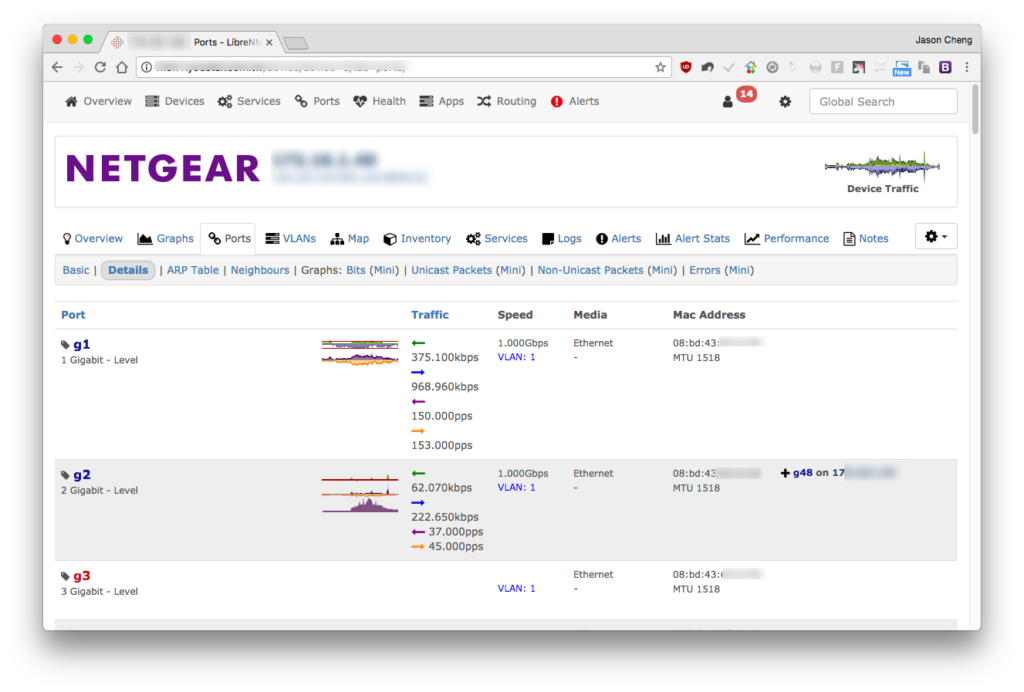The width and height of the screenshot is (1024, 692).
Task: Switch to the Inventory tab
Action: pyautogui.click(x=417, y=239)
